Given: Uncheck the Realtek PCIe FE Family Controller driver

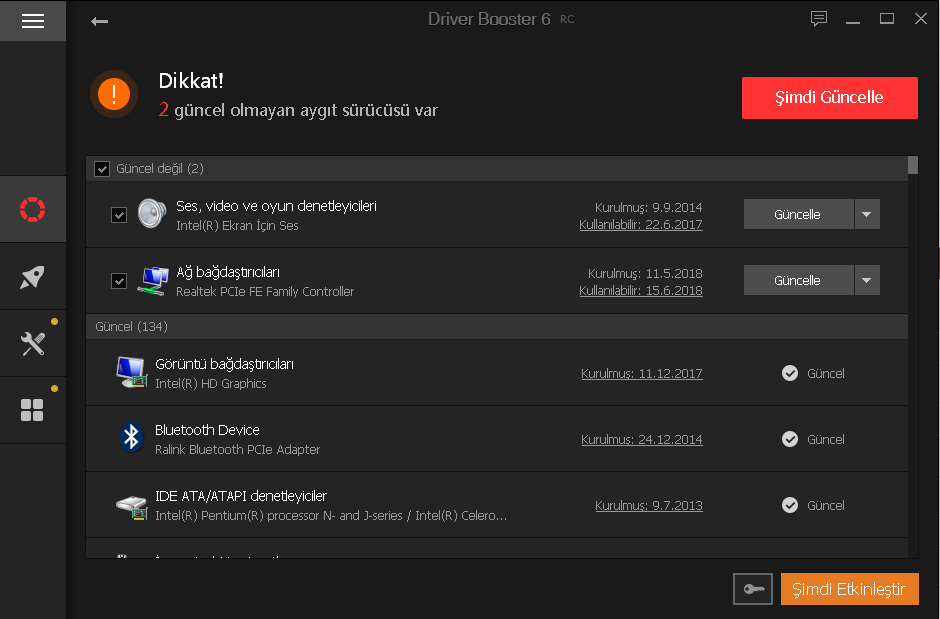Looking at the screenshot, I should tap(119, 280).
